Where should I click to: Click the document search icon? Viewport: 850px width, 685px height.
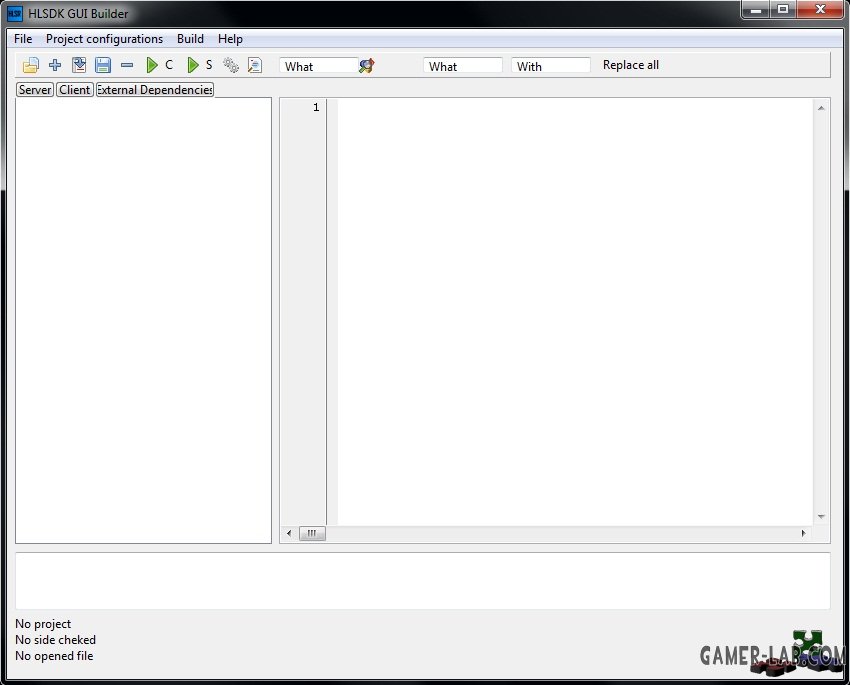tap(255, 65)
